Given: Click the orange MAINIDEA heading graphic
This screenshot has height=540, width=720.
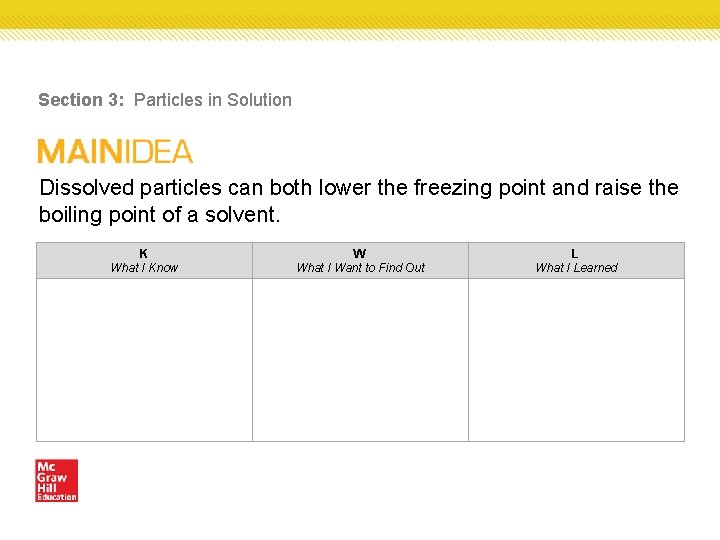Looking at the screenshot, I should pos(115,152).
